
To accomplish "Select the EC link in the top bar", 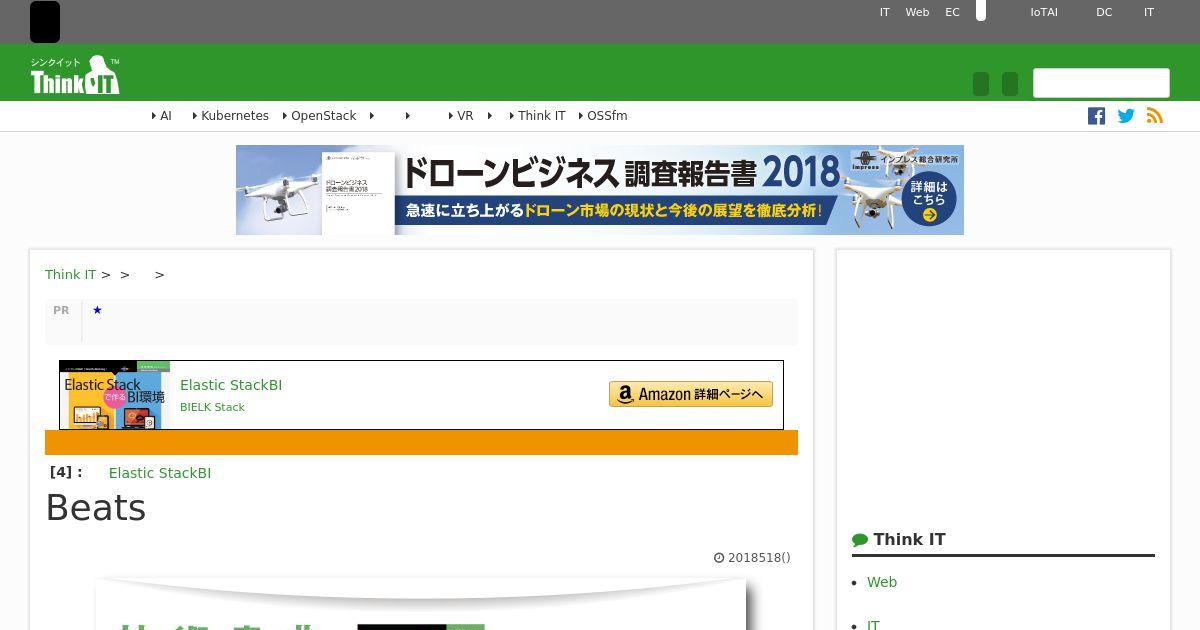I will point(952,13).
